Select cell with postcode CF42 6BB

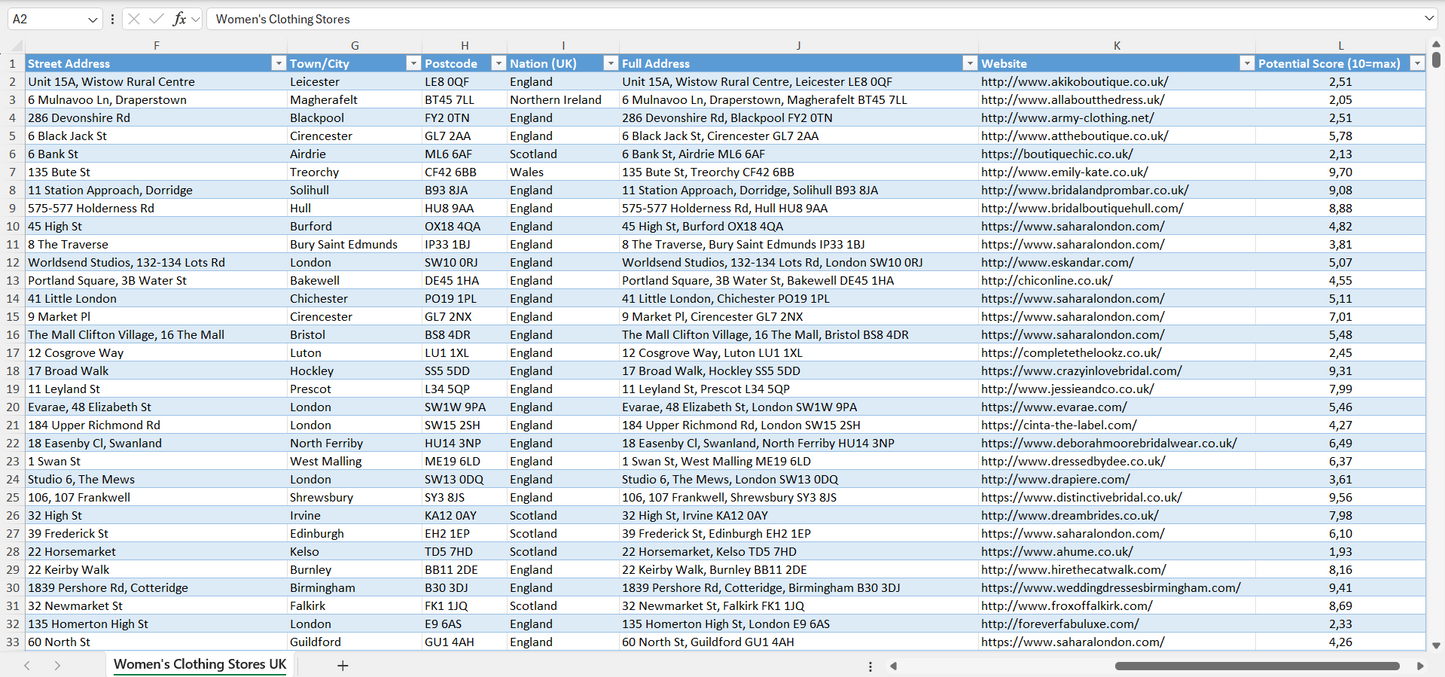[x=465, y=172]
